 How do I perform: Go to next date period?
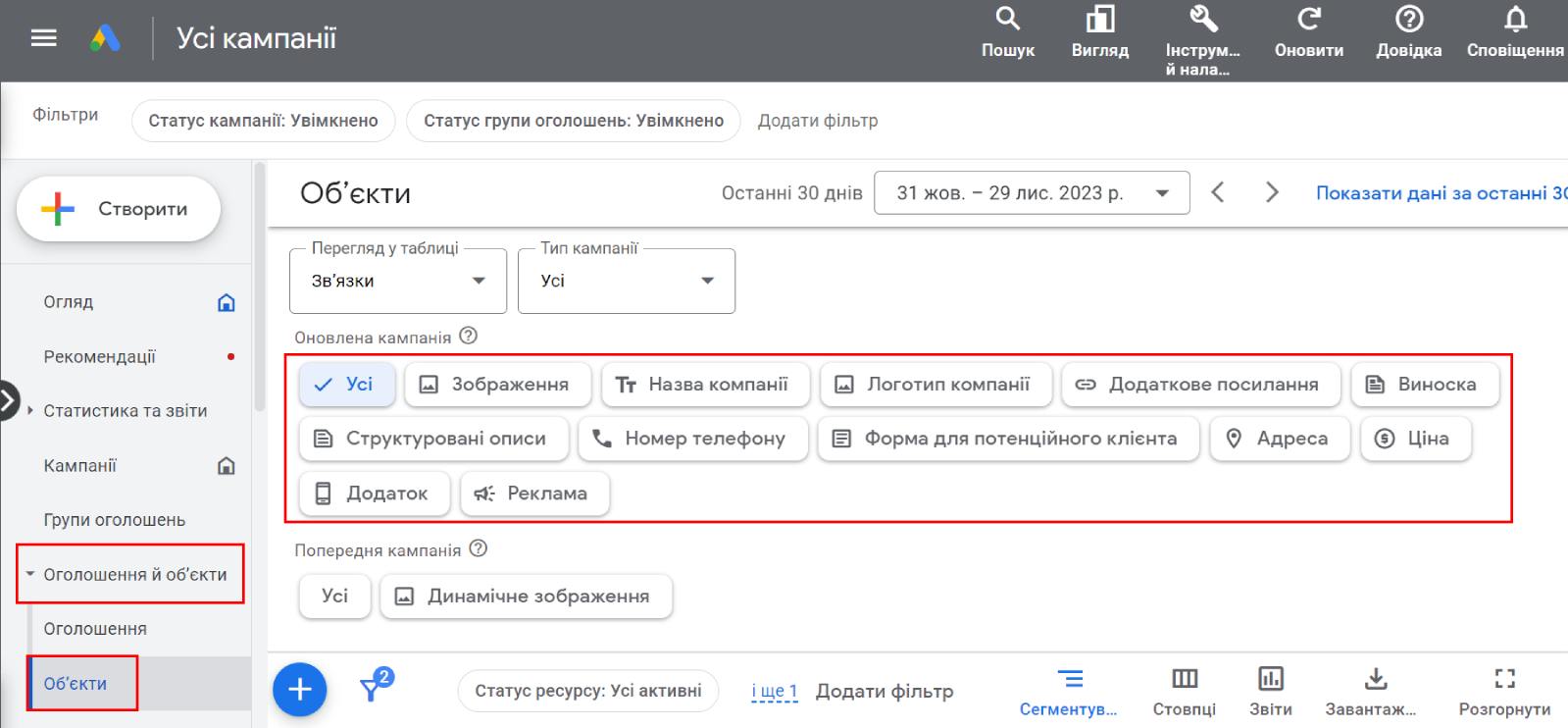(x=1272, y=192)
